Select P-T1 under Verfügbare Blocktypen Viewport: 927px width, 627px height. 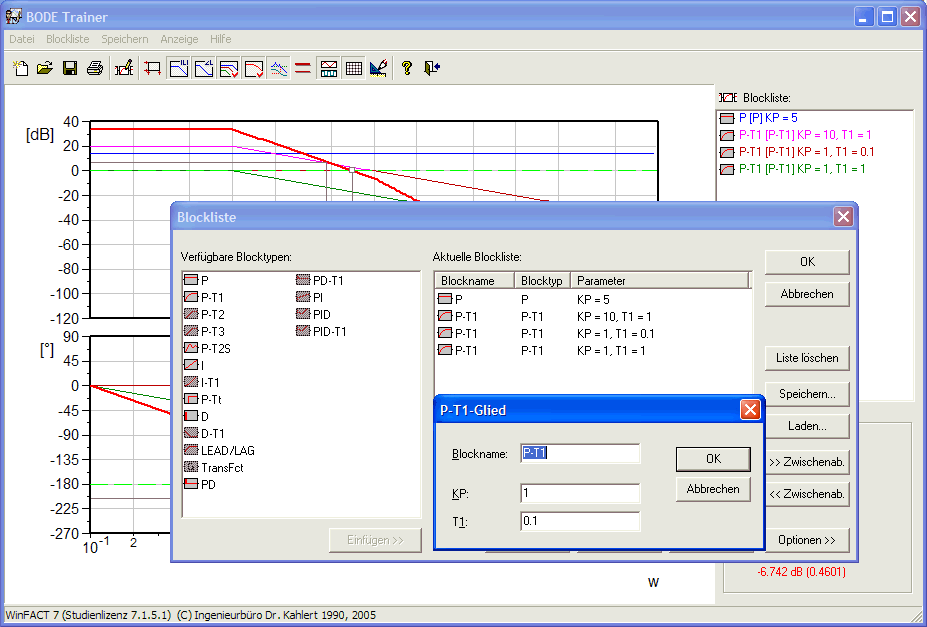click(204, 297)
